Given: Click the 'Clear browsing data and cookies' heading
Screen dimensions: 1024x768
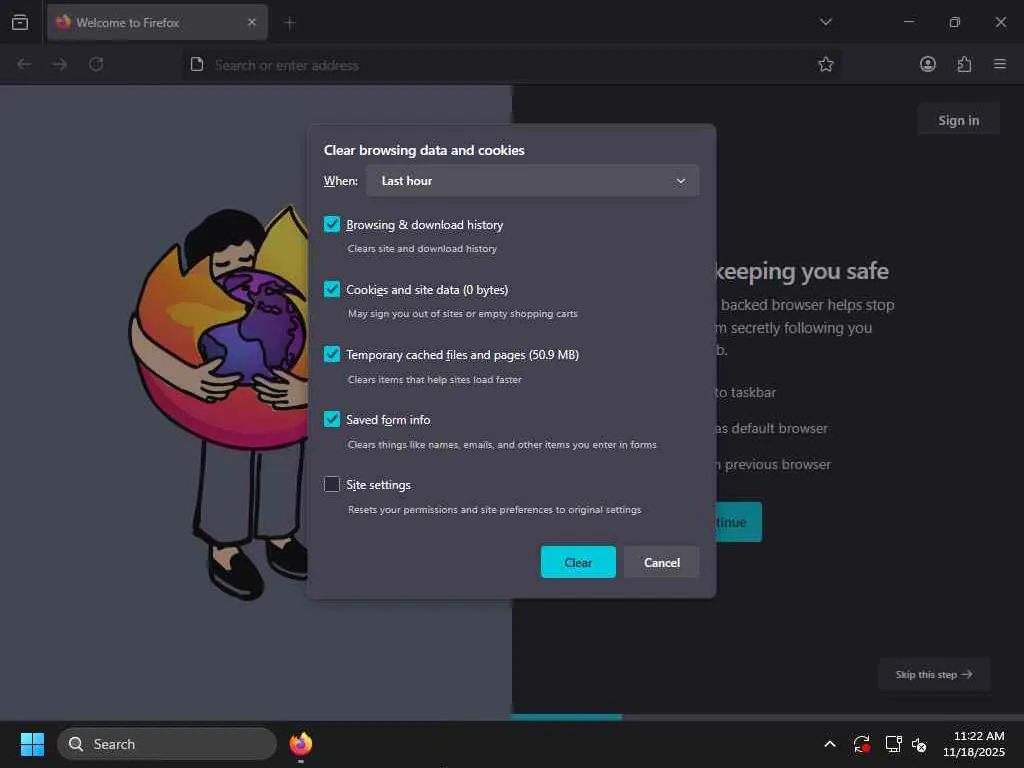Looking at the screenshot, I should (424, 150).
